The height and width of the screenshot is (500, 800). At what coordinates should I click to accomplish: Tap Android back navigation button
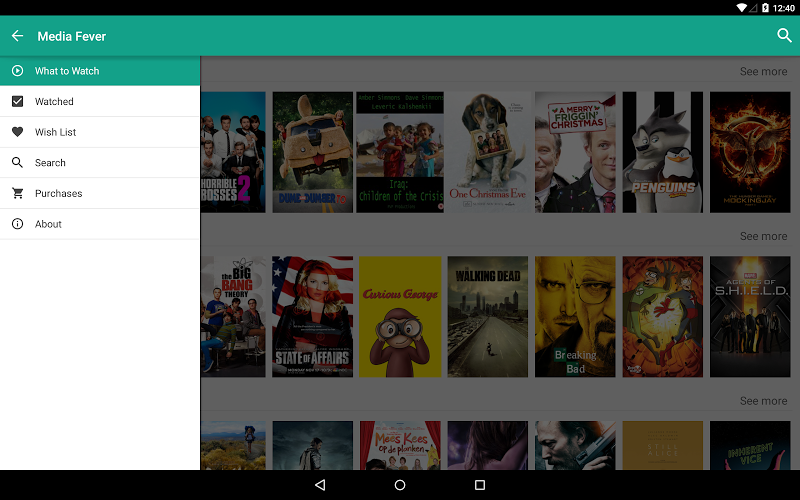(x=320, y=485)
